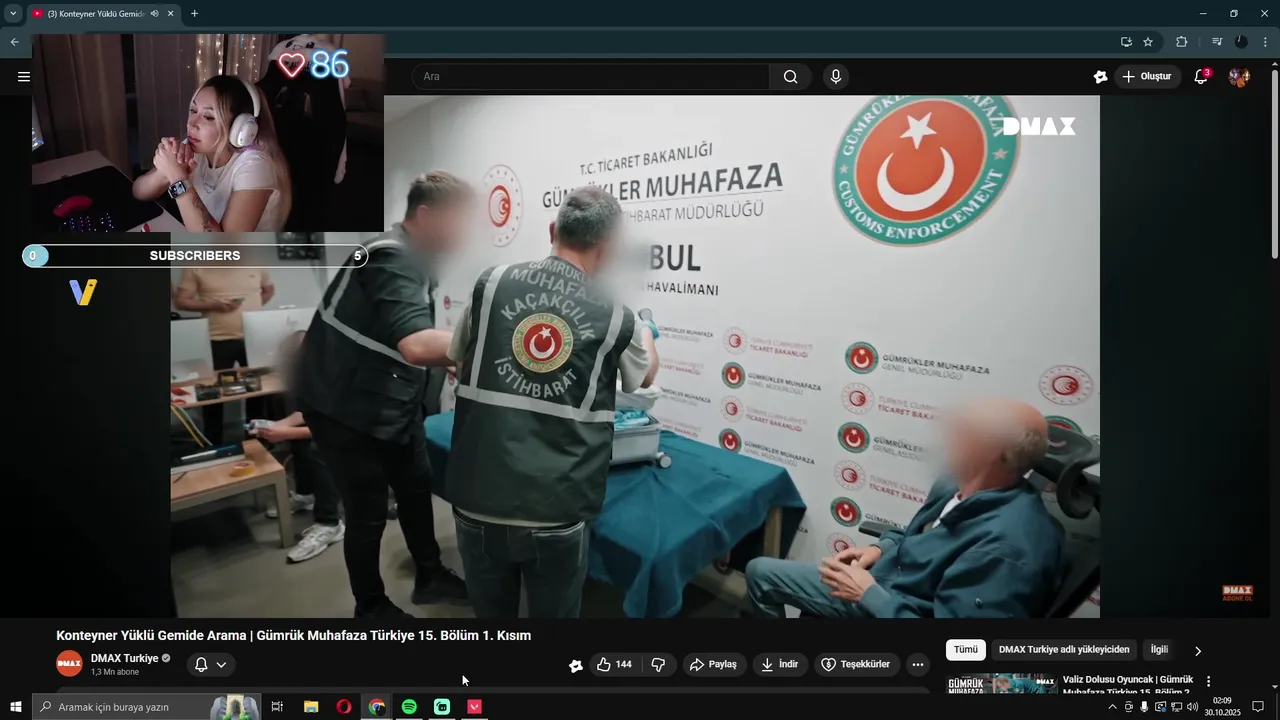Open more actions three-dot menu
Viewport: 1280px width, 720px height.
point(918,664)
